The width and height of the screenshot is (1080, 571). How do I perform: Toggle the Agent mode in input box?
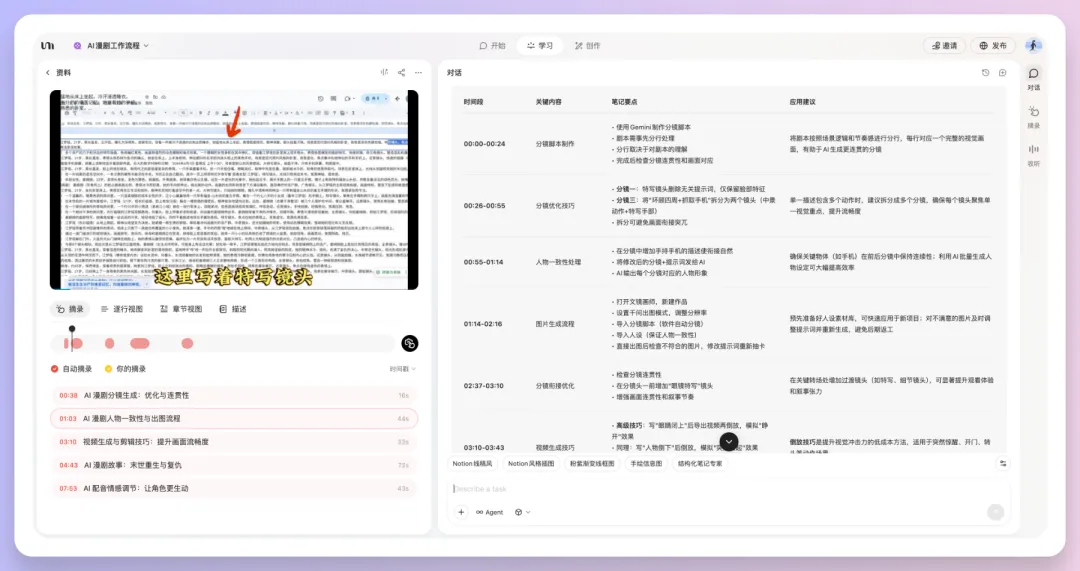click(x=490, y=512)
